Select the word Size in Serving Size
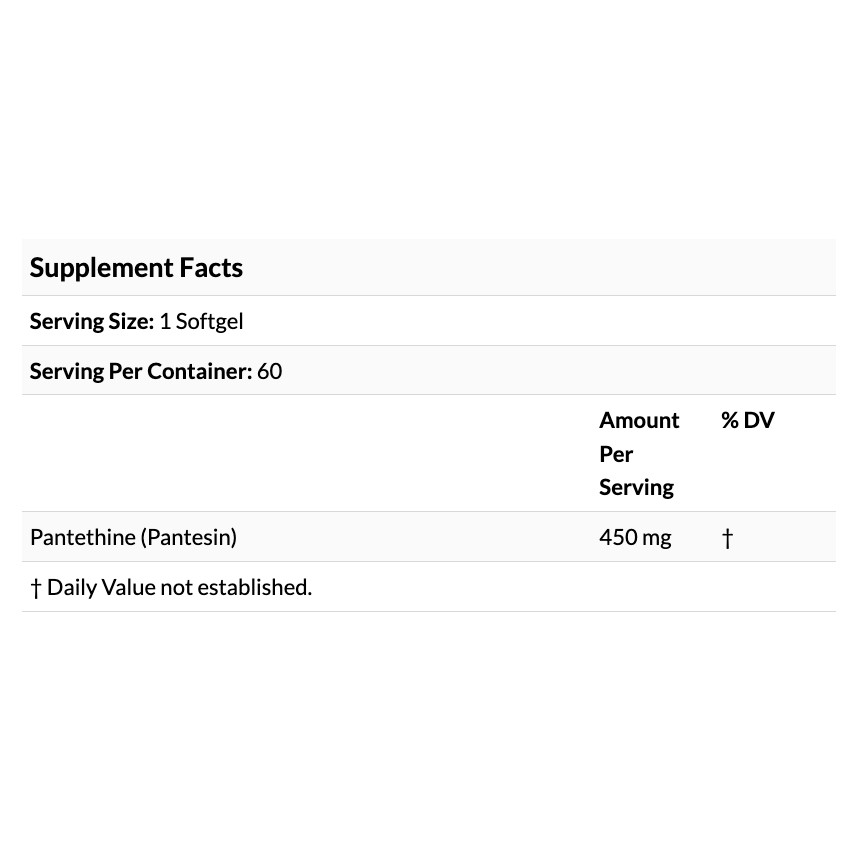This screenshot has height=850, width=850. [131, 321]
